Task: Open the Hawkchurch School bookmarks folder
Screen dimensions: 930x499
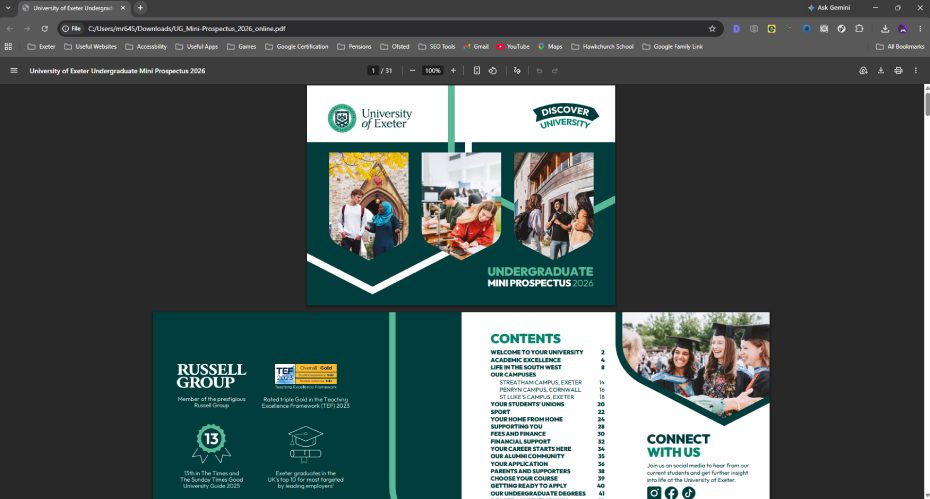Action: [x=603, y=46]
